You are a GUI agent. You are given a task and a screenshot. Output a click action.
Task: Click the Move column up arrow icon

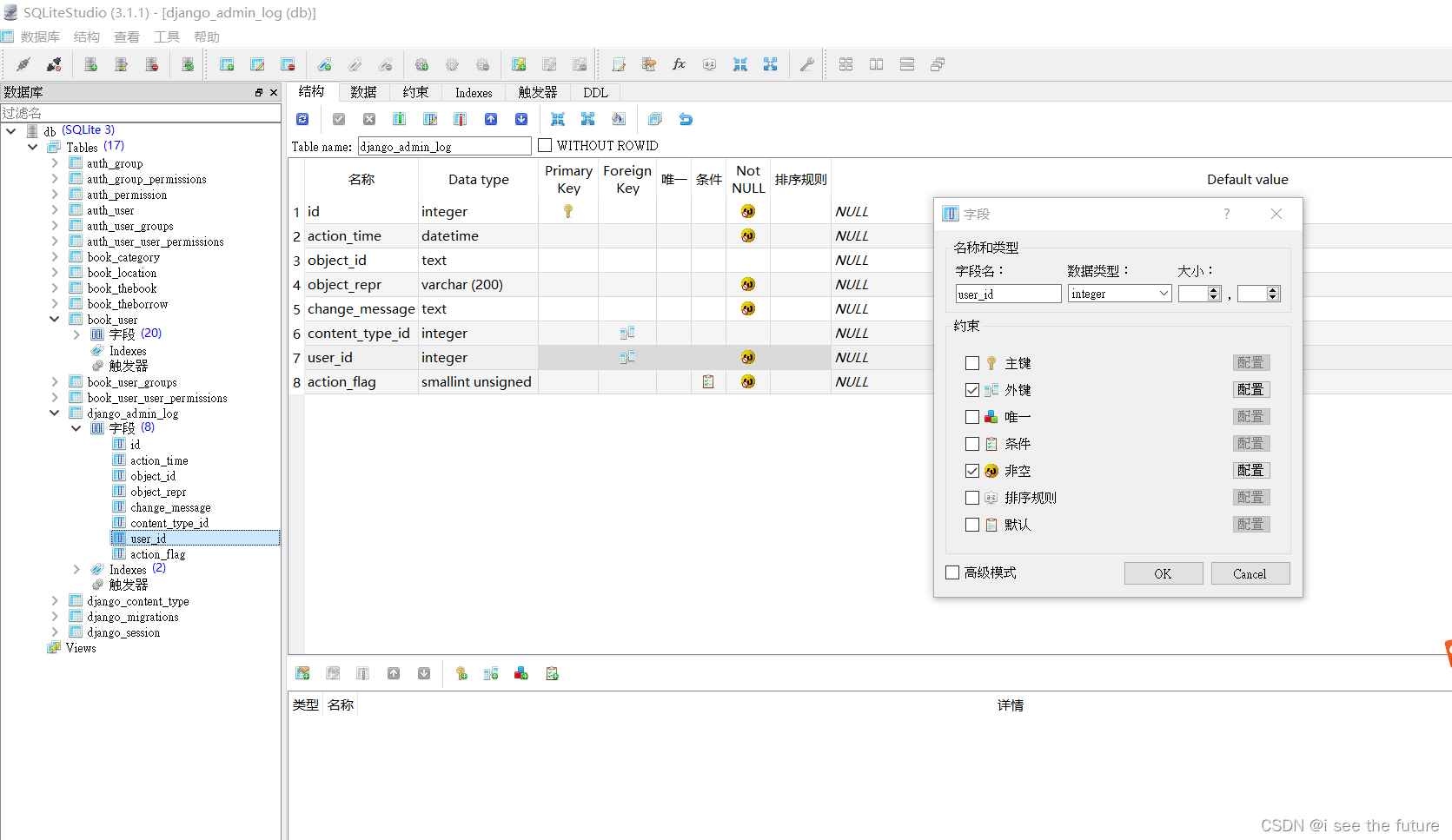tap(491, 119)
